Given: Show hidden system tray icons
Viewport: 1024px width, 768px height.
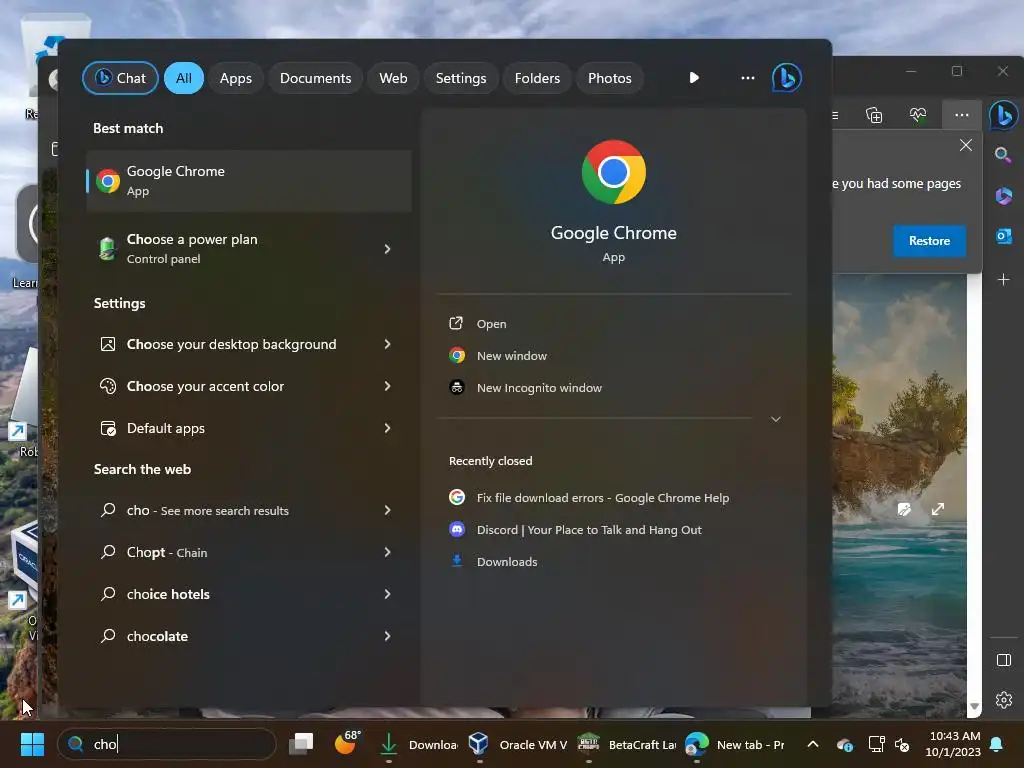Looking at the screenshot, I should pyautogui.click(x=813, y=744).
